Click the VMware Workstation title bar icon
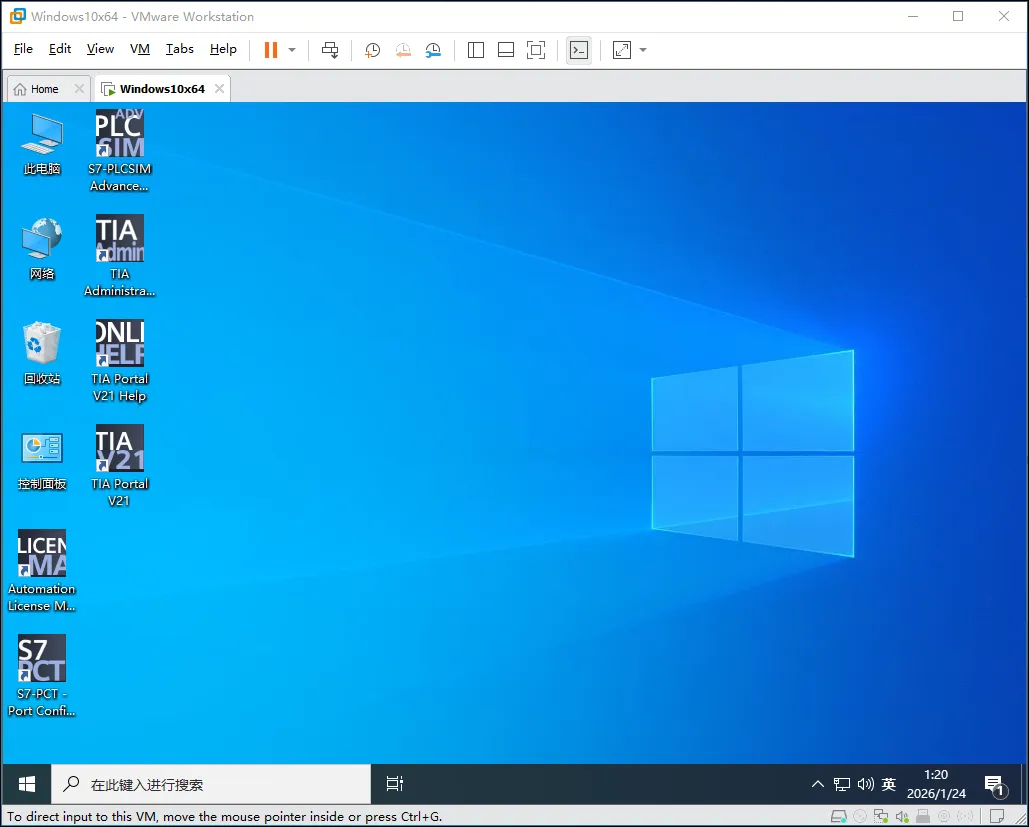Viewport: 1029px width, 827px height. pos(17,16)
